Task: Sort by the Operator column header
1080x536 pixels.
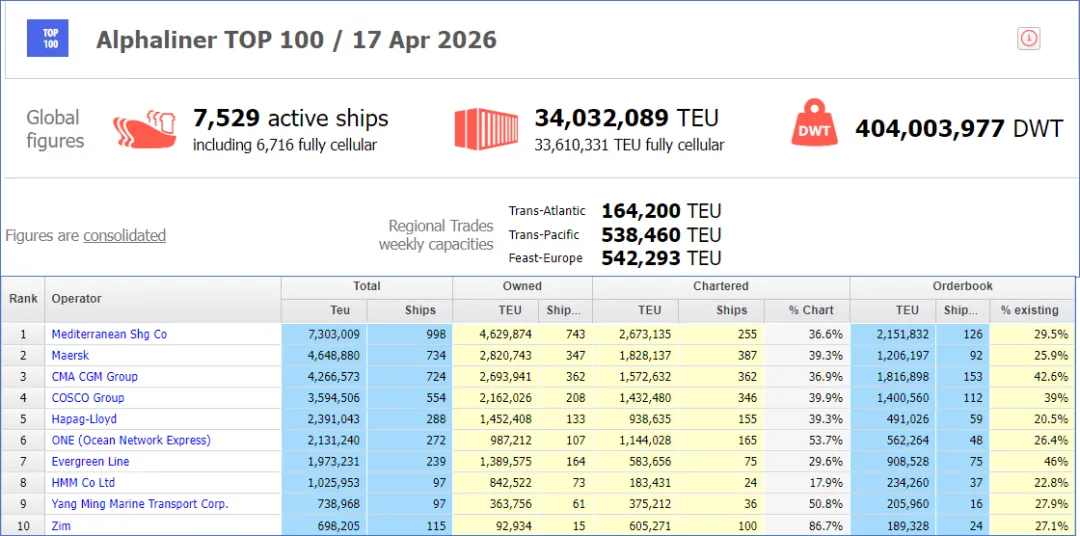Action: (x=76, y=298)
